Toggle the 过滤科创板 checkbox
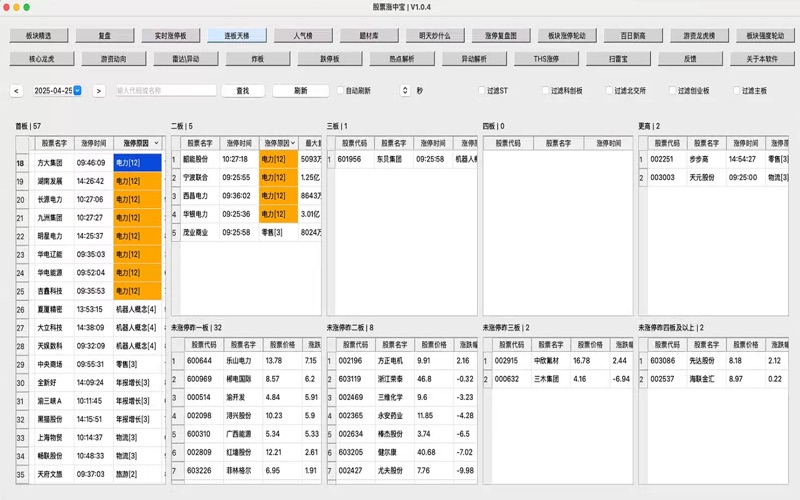Screen dimensions: 800x500 (545, 91)
